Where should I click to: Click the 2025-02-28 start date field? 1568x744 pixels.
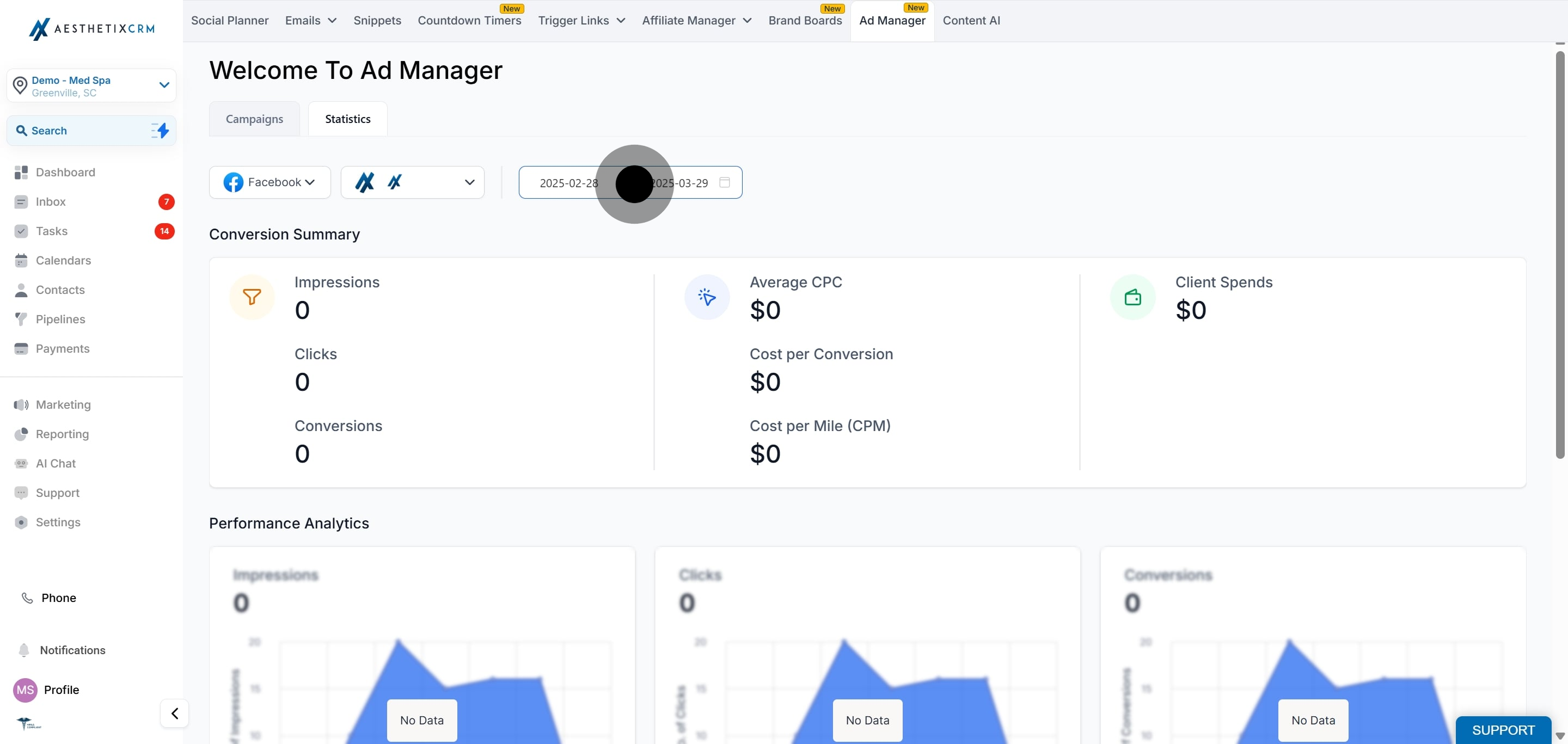568,183
